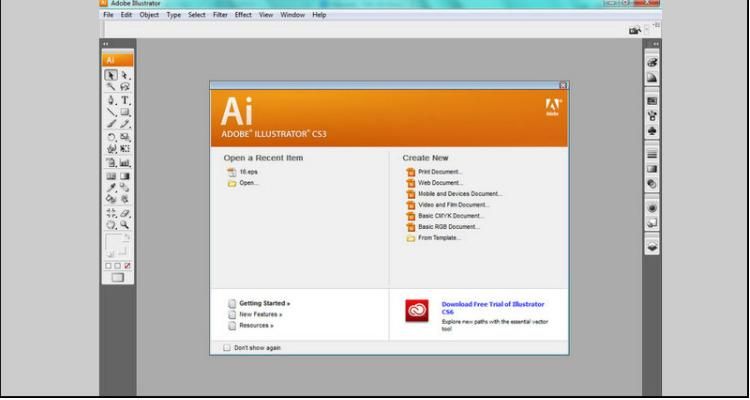Screen dimensions: 750x400
Task: Expand the toolbox with top arrows
Action: point(106,44)
